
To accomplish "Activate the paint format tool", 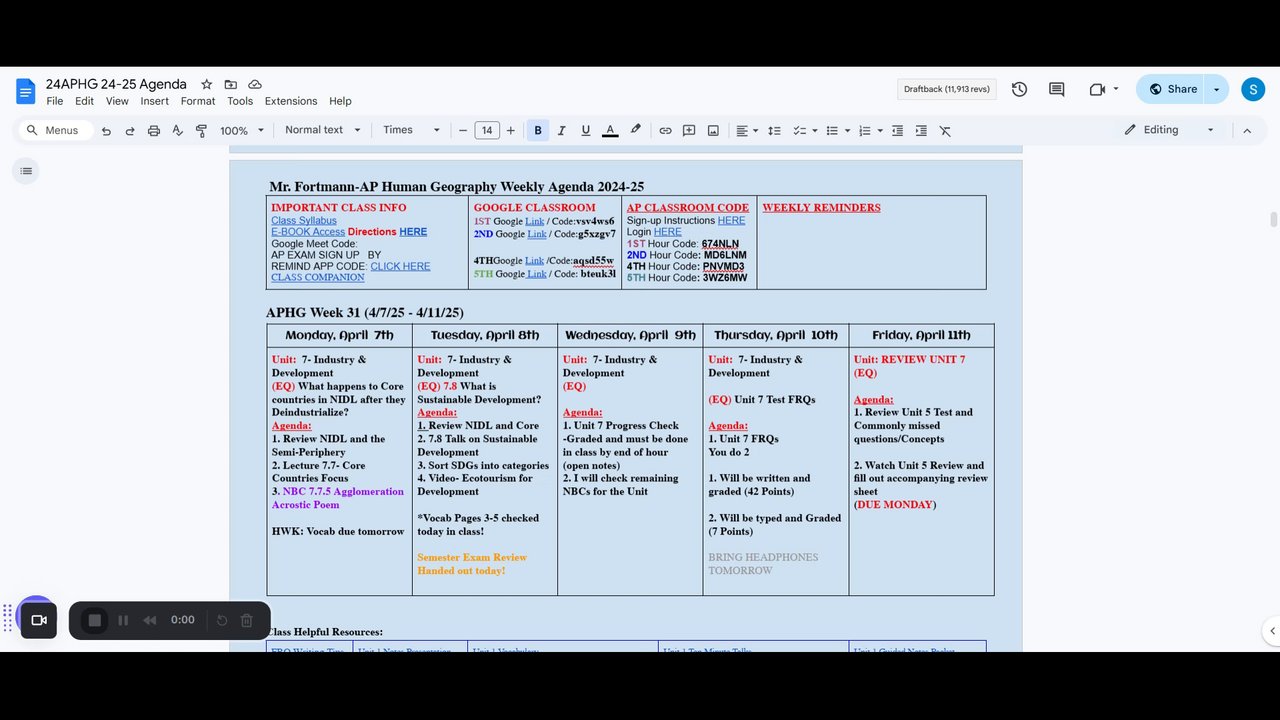I will (201, 130).
